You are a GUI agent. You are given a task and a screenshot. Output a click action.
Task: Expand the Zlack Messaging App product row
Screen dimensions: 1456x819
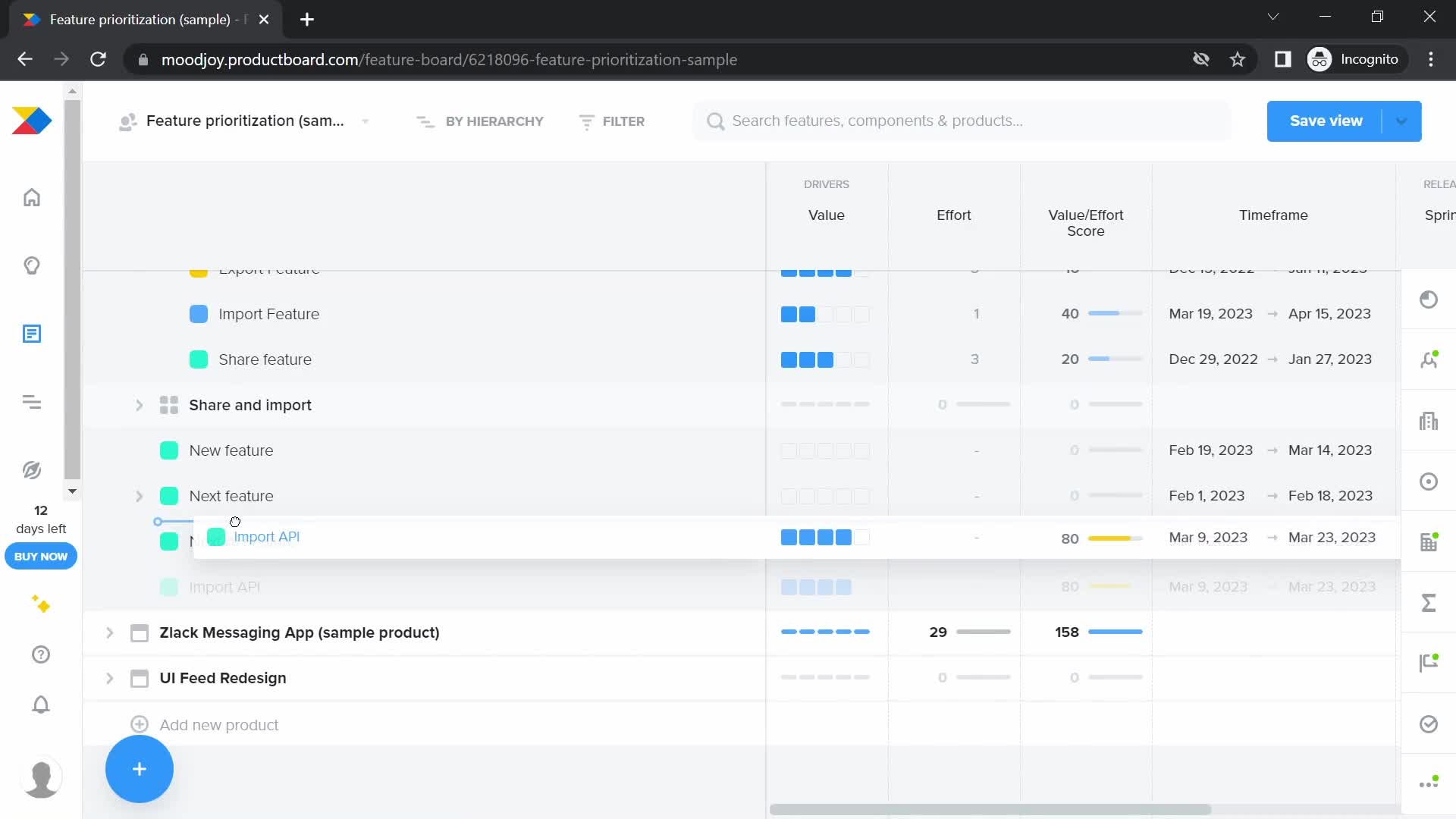109,632
